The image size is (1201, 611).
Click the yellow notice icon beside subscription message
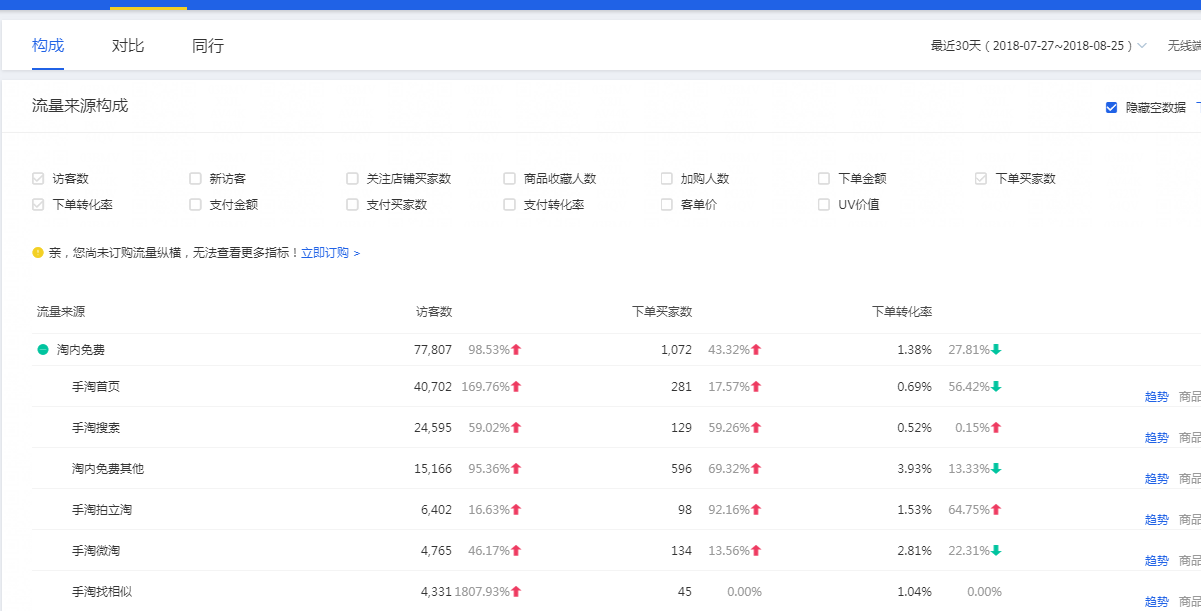coord(38,253)
